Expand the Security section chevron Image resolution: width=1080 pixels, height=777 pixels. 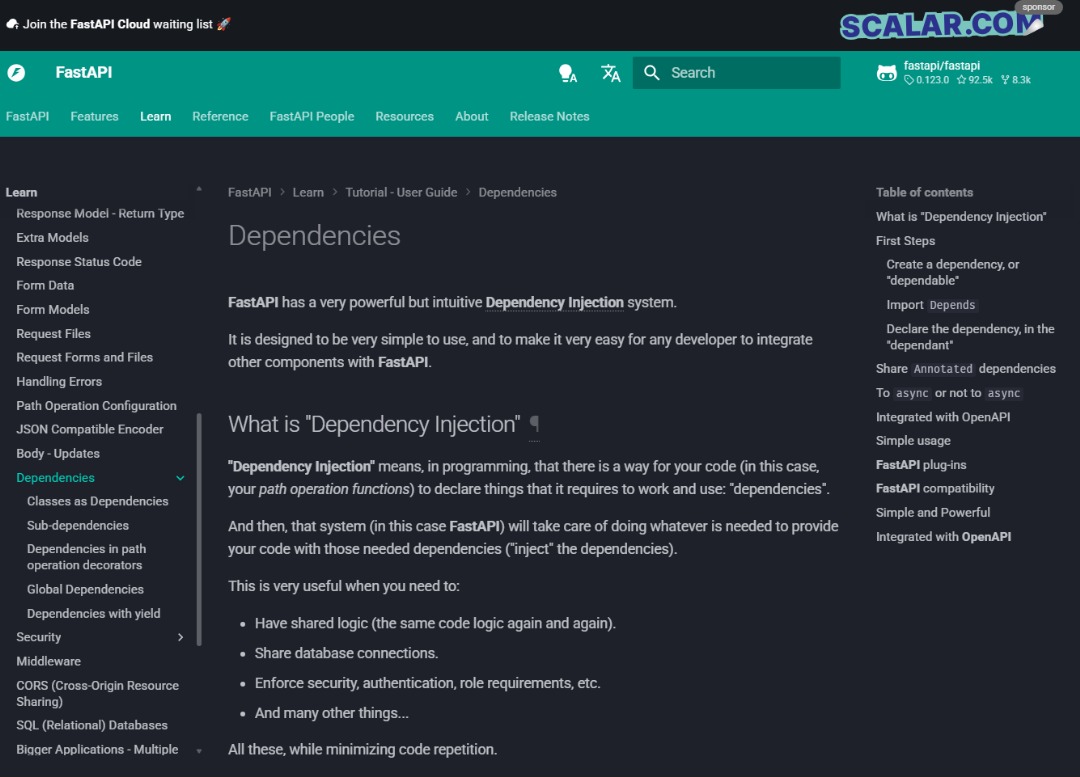click(181, 637)
